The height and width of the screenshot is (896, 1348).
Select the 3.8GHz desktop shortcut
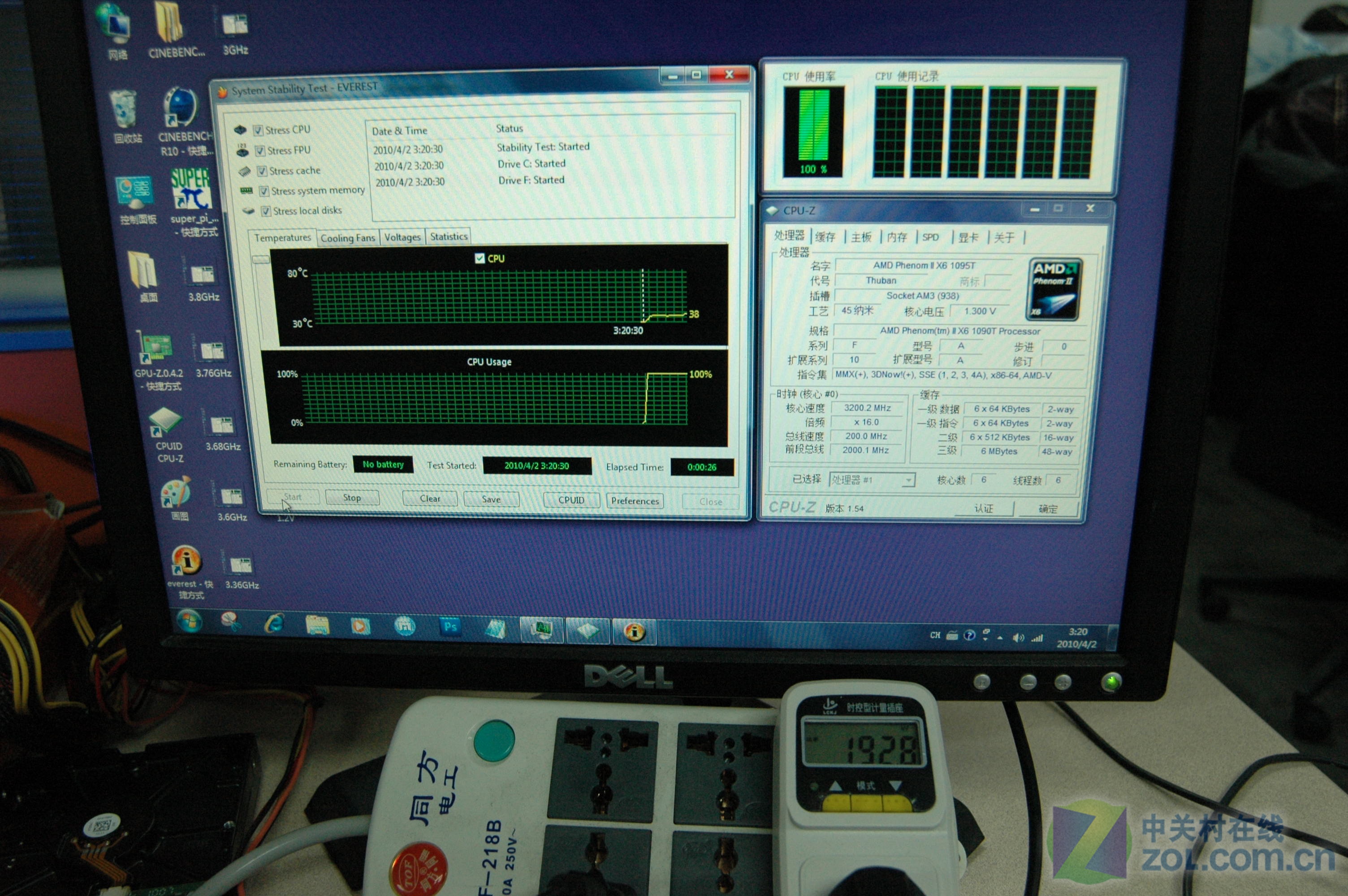203,281
